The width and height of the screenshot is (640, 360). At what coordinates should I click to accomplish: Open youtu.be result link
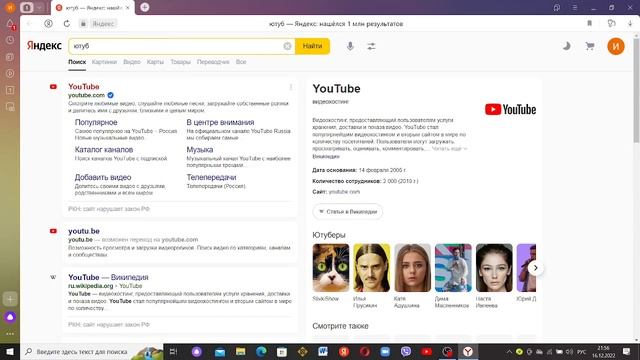pyautogui.click(x=84, y=231)
